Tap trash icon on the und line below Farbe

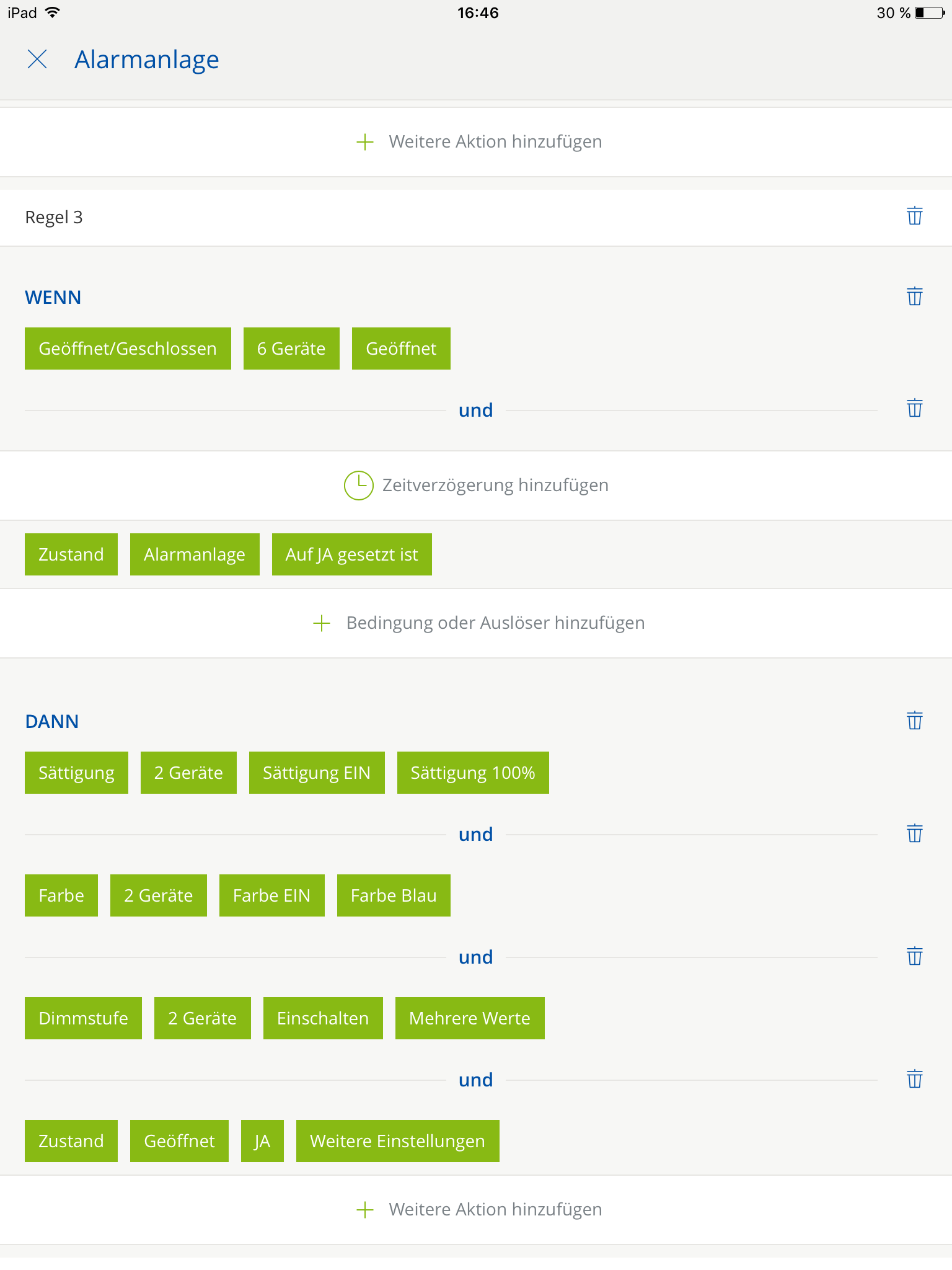[914, 957]
